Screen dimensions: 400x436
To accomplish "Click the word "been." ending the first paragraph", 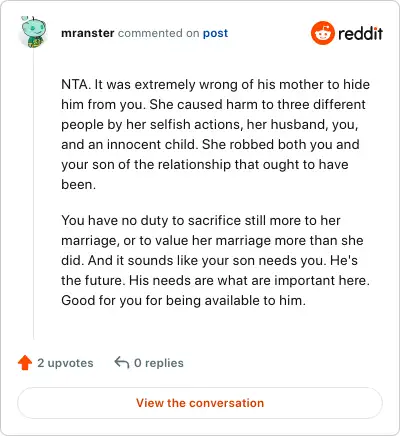I will (79, 184).
